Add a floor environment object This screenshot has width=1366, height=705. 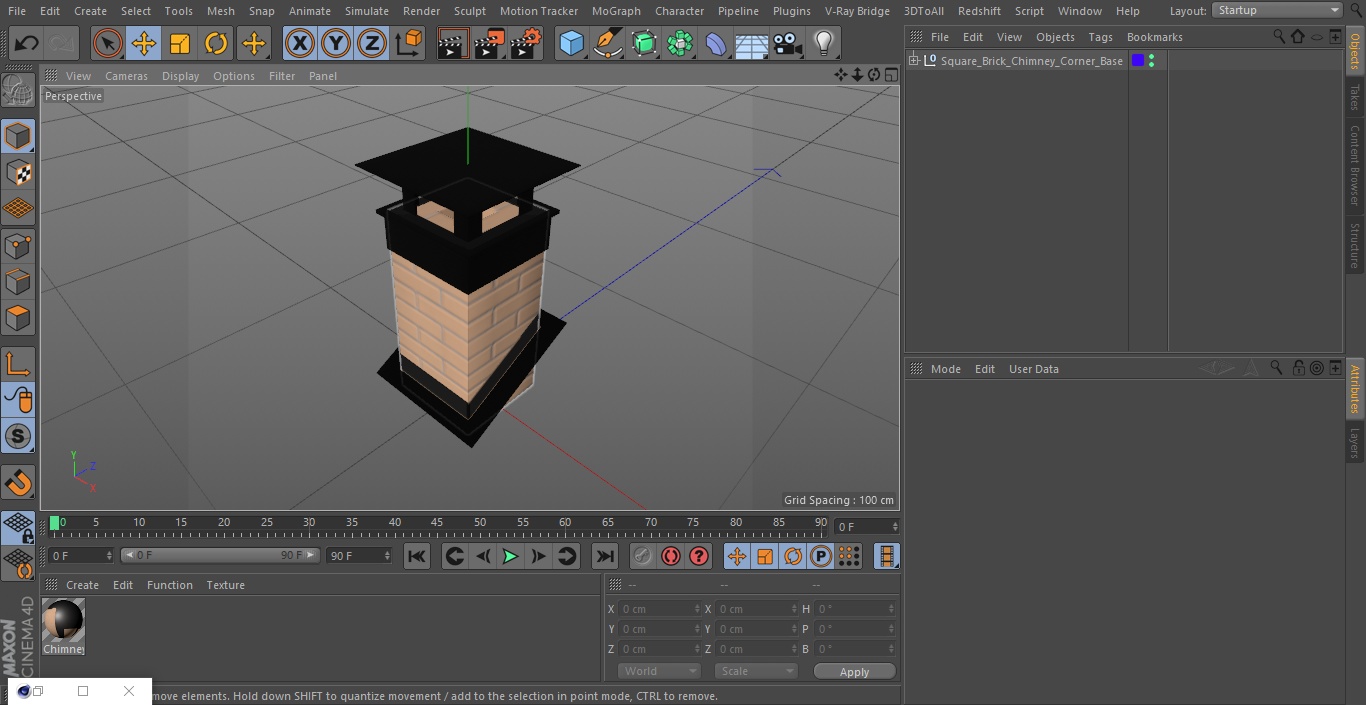(752, 44)
